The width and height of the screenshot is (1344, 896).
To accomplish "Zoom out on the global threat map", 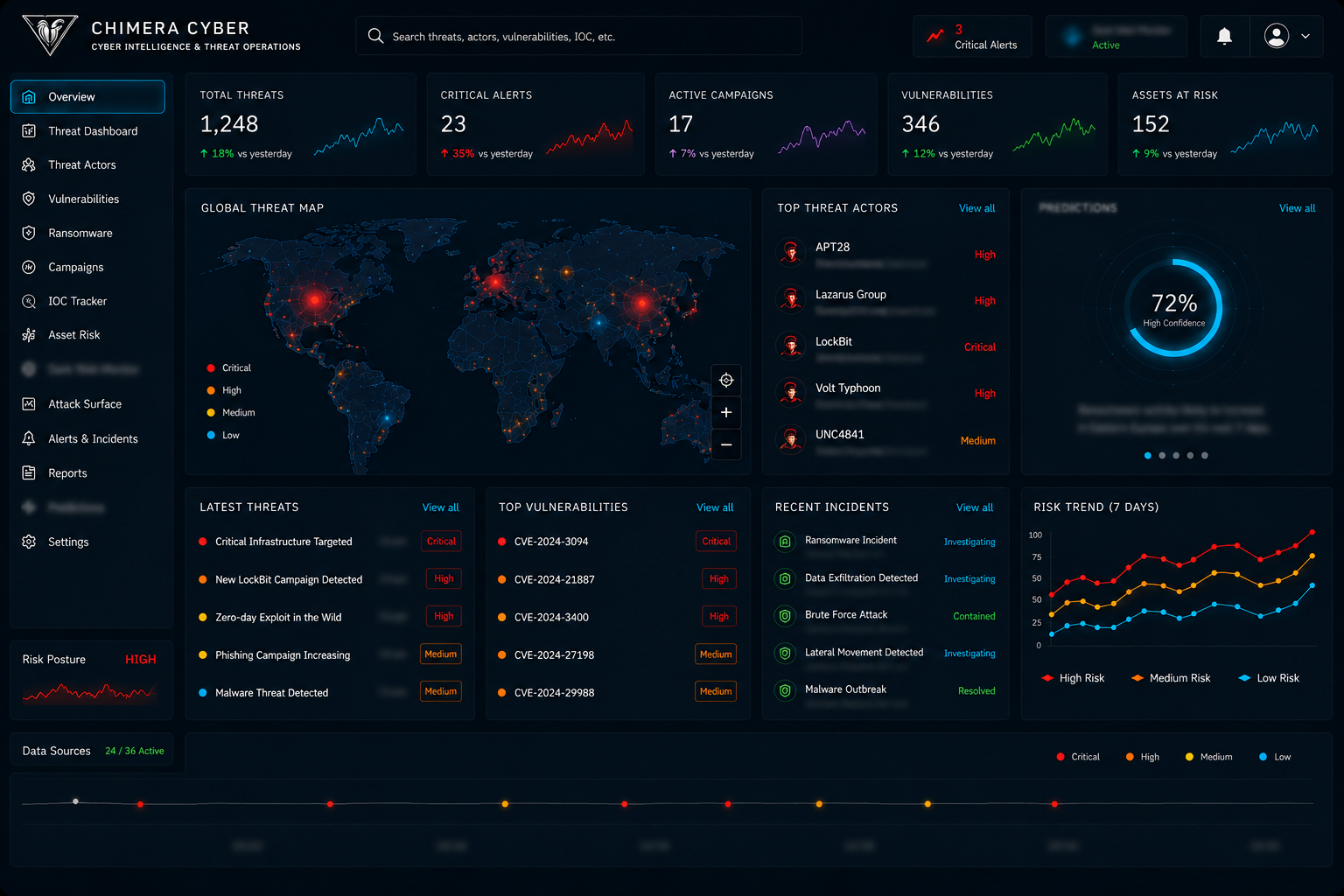I will coord(726,444).
